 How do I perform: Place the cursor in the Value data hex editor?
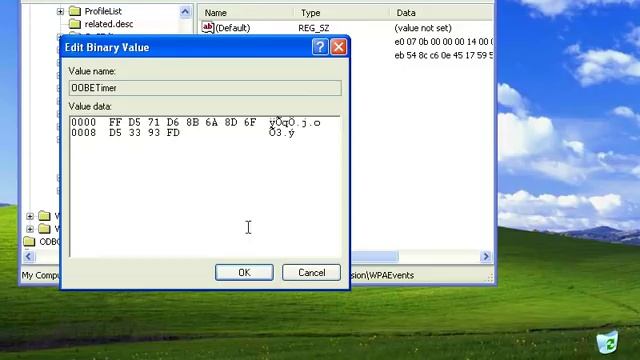tap(205, 187)
